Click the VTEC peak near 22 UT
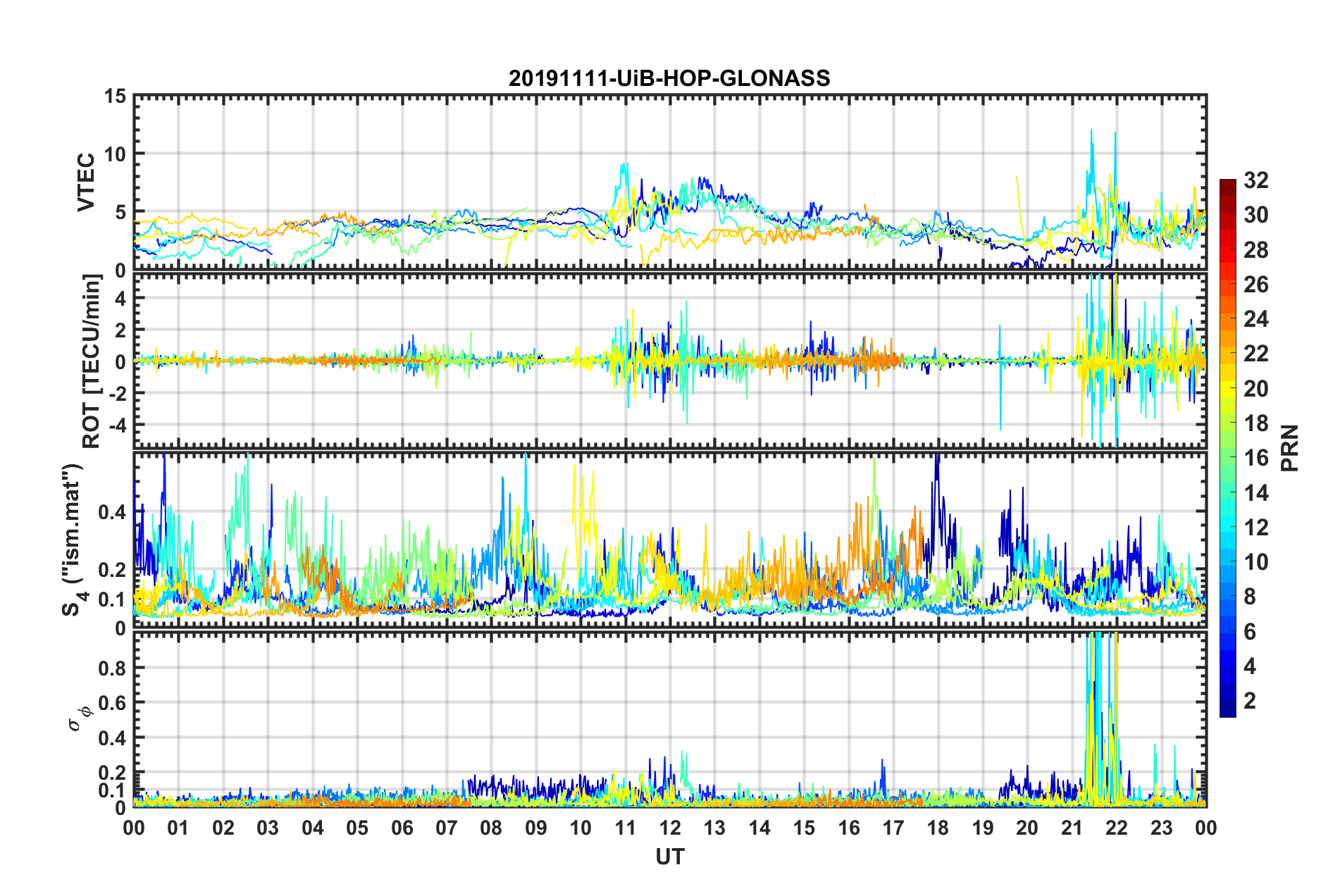Viewport: 1340px width, 896px height. [1115, 134]
